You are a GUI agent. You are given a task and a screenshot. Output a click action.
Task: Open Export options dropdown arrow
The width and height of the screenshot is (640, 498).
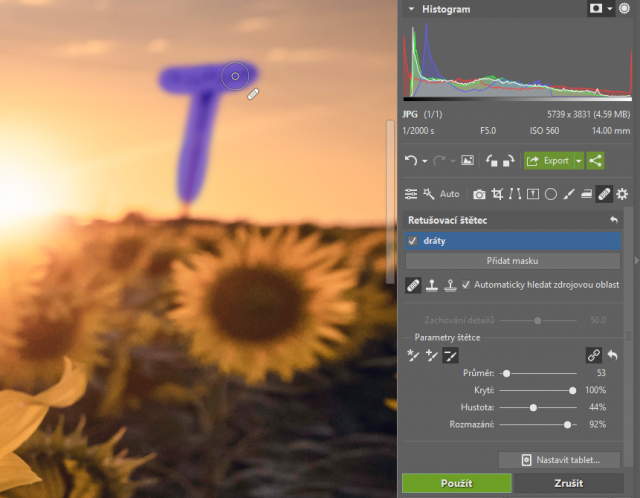click(579, 161)
